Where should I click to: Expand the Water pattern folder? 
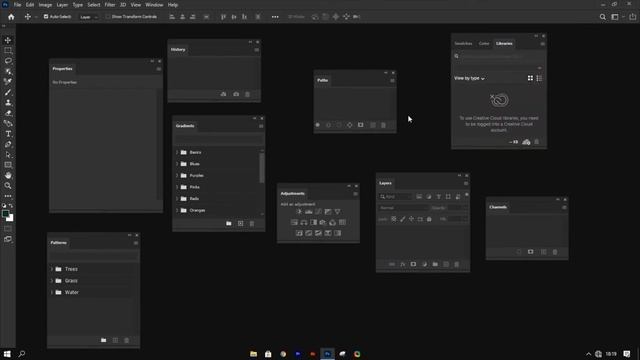coord(52,293)
